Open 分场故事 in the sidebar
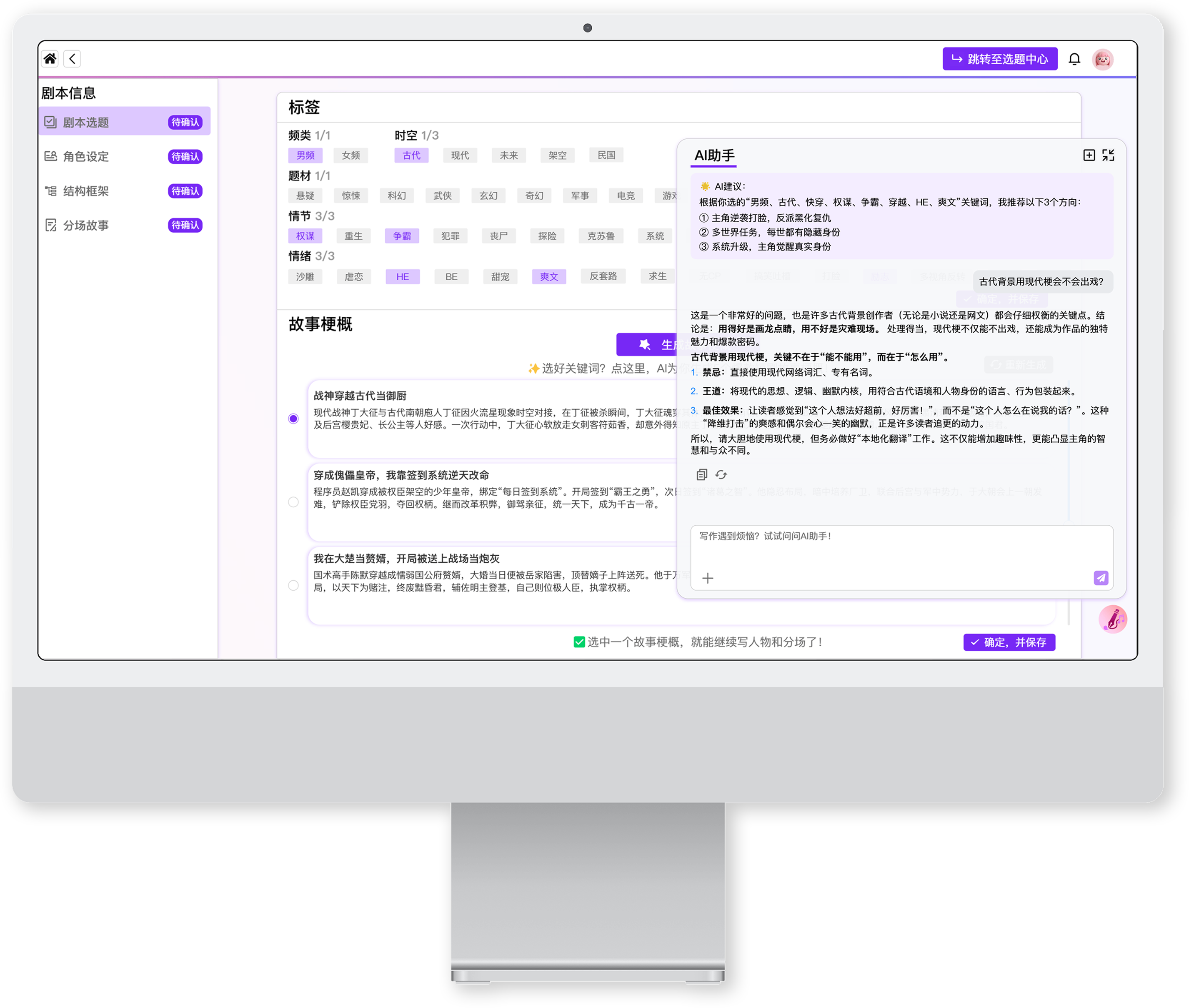The width and height of the screenshot is (1189, 1008). [125, 225]
